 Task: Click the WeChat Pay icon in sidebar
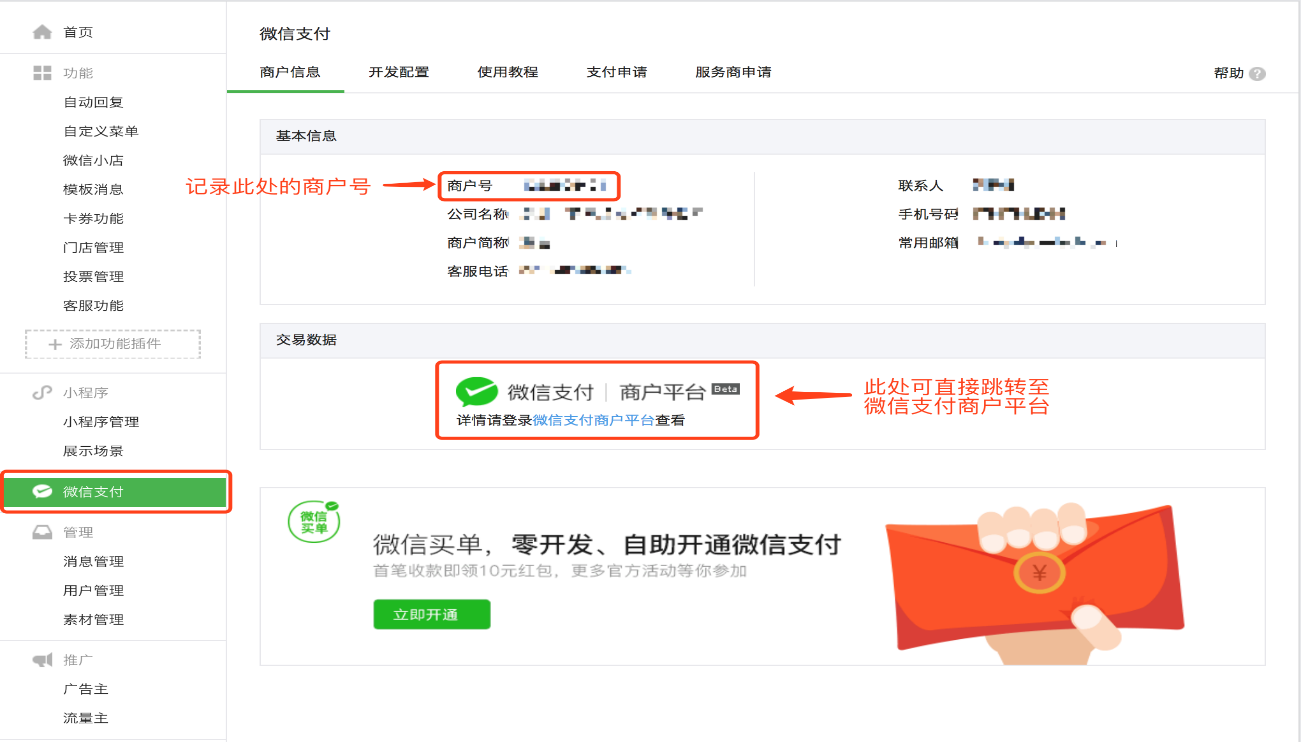(x=42, y=491)
